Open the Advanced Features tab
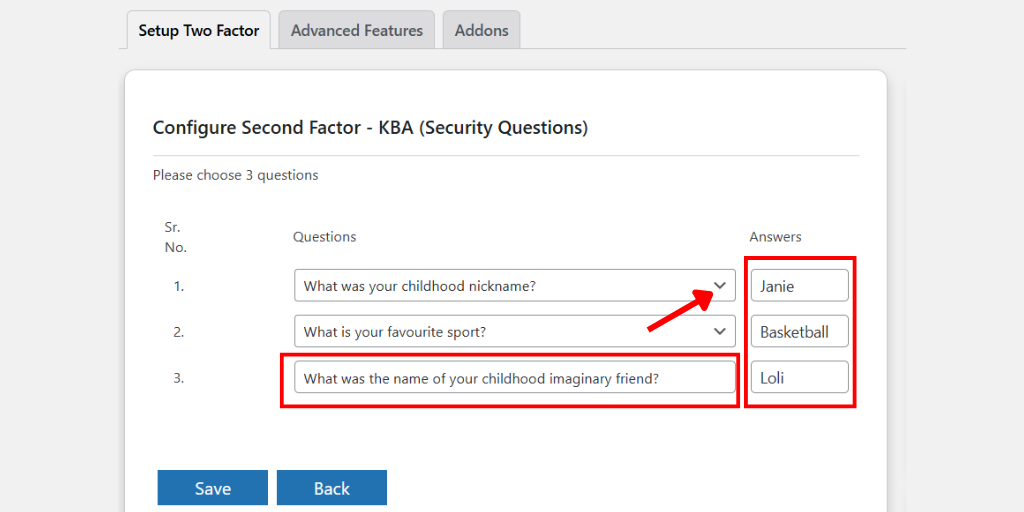Image resolution: width=1024 pixels, height=512 pixels. click(x=357, y=30)
